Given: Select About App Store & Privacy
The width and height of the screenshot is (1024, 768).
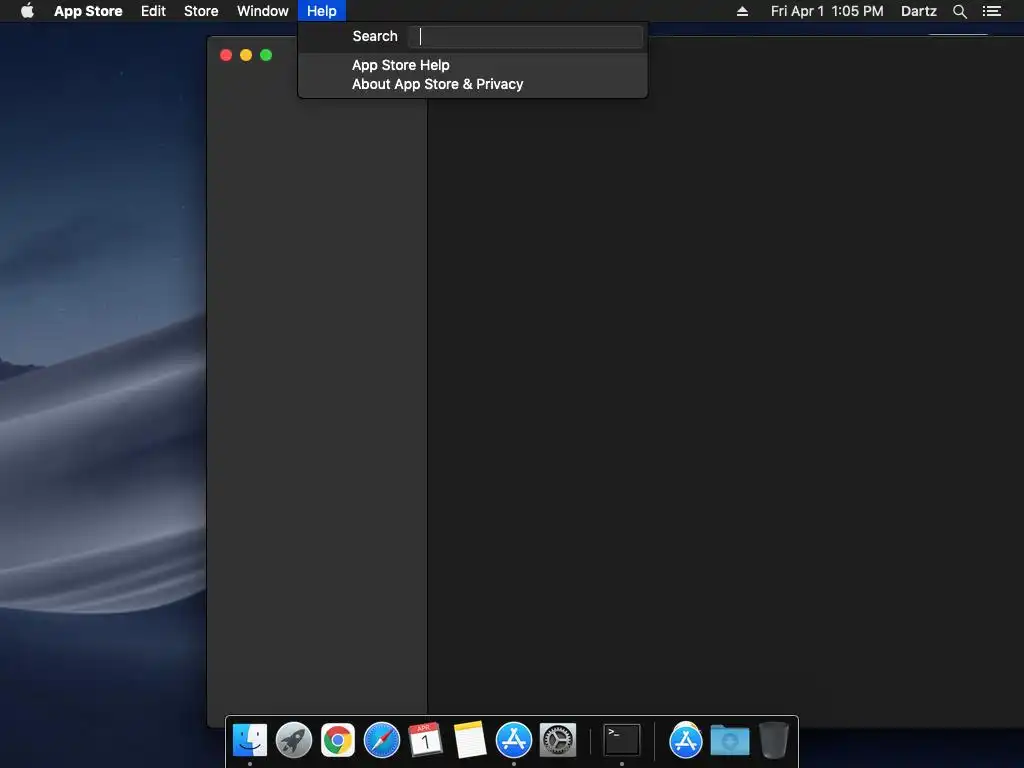Looking at the screenshot, I should (x=438, y=84).
